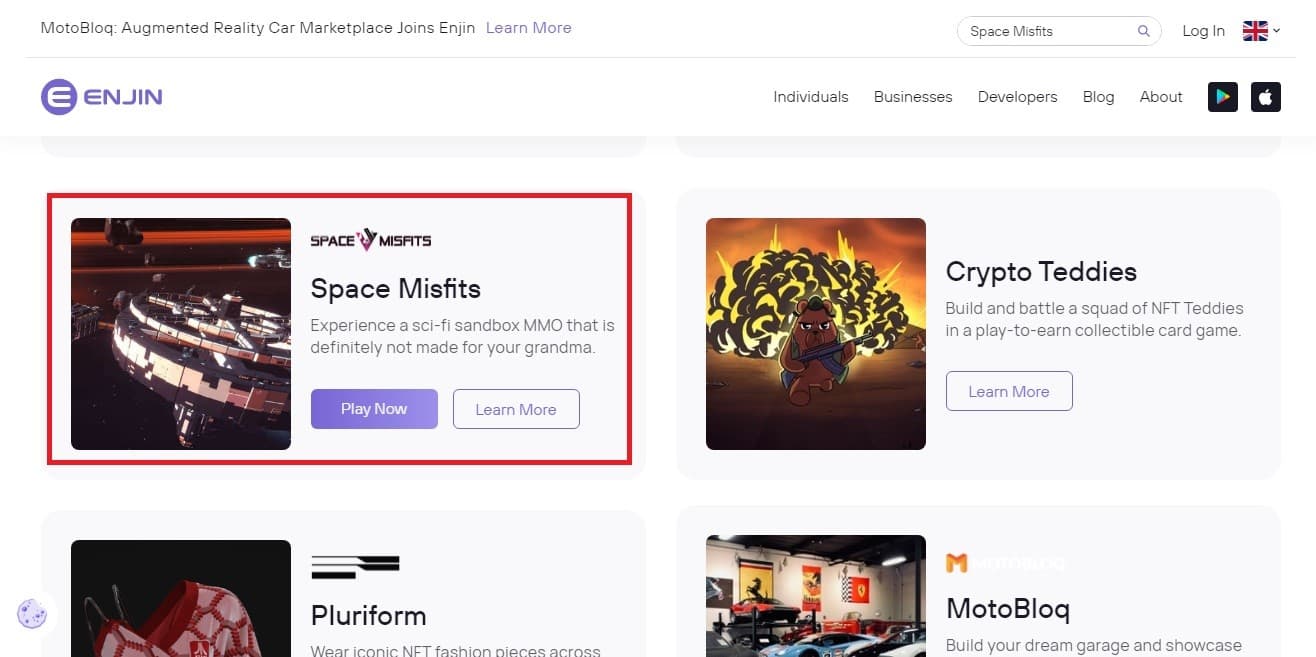
Task: Open the About menu
Action: click(x=1161, y=97)
